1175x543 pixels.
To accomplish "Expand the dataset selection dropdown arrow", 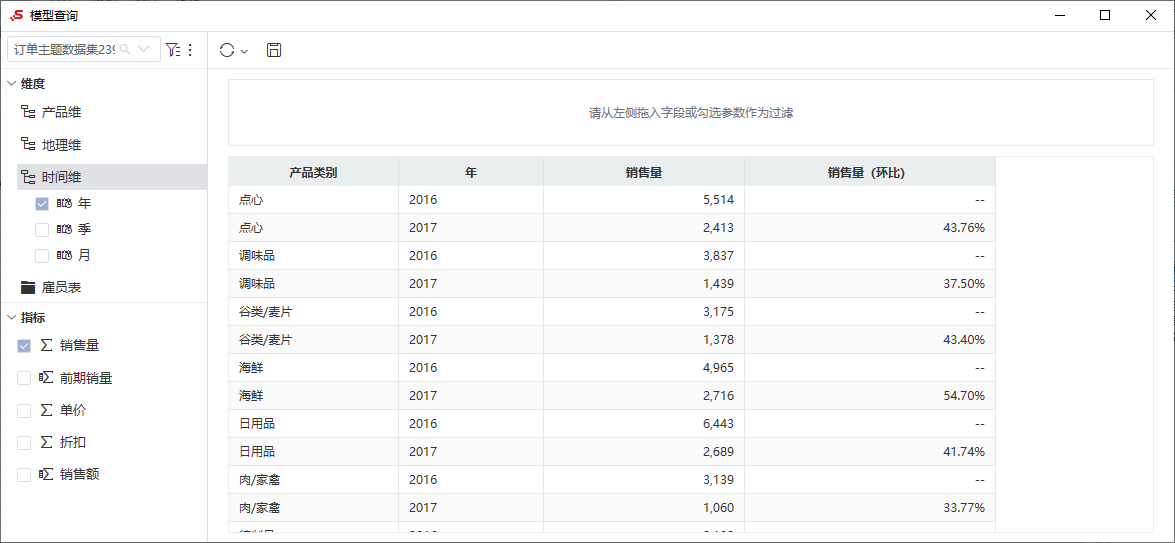I will (x=144, y=49).
